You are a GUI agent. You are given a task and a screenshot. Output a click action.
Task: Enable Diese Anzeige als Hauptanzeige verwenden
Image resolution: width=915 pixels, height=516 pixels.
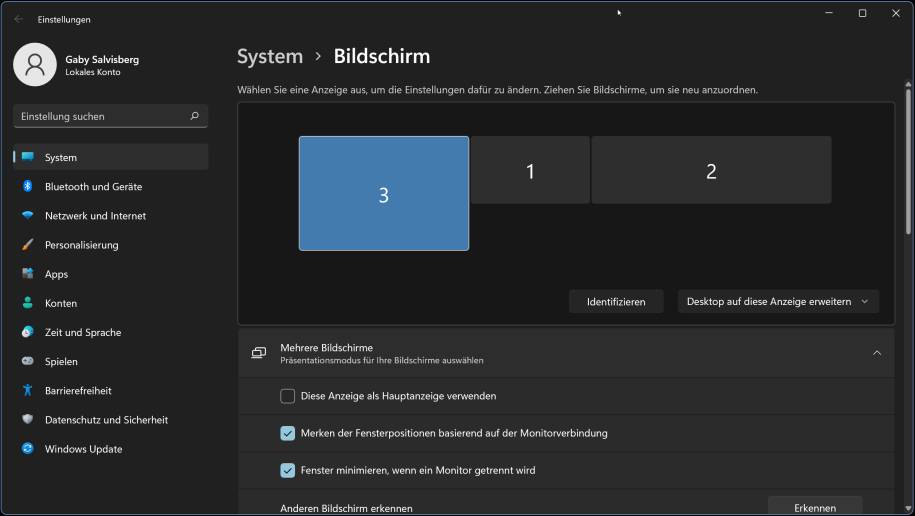[288, 396]
